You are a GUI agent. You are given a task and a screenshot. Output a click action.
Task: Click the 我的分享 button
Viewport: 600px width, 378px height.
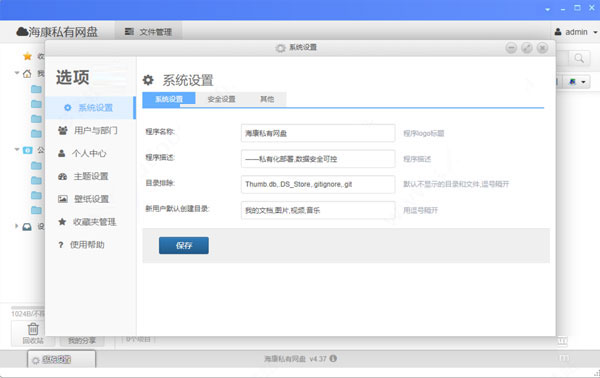click(x=82, y=340)
